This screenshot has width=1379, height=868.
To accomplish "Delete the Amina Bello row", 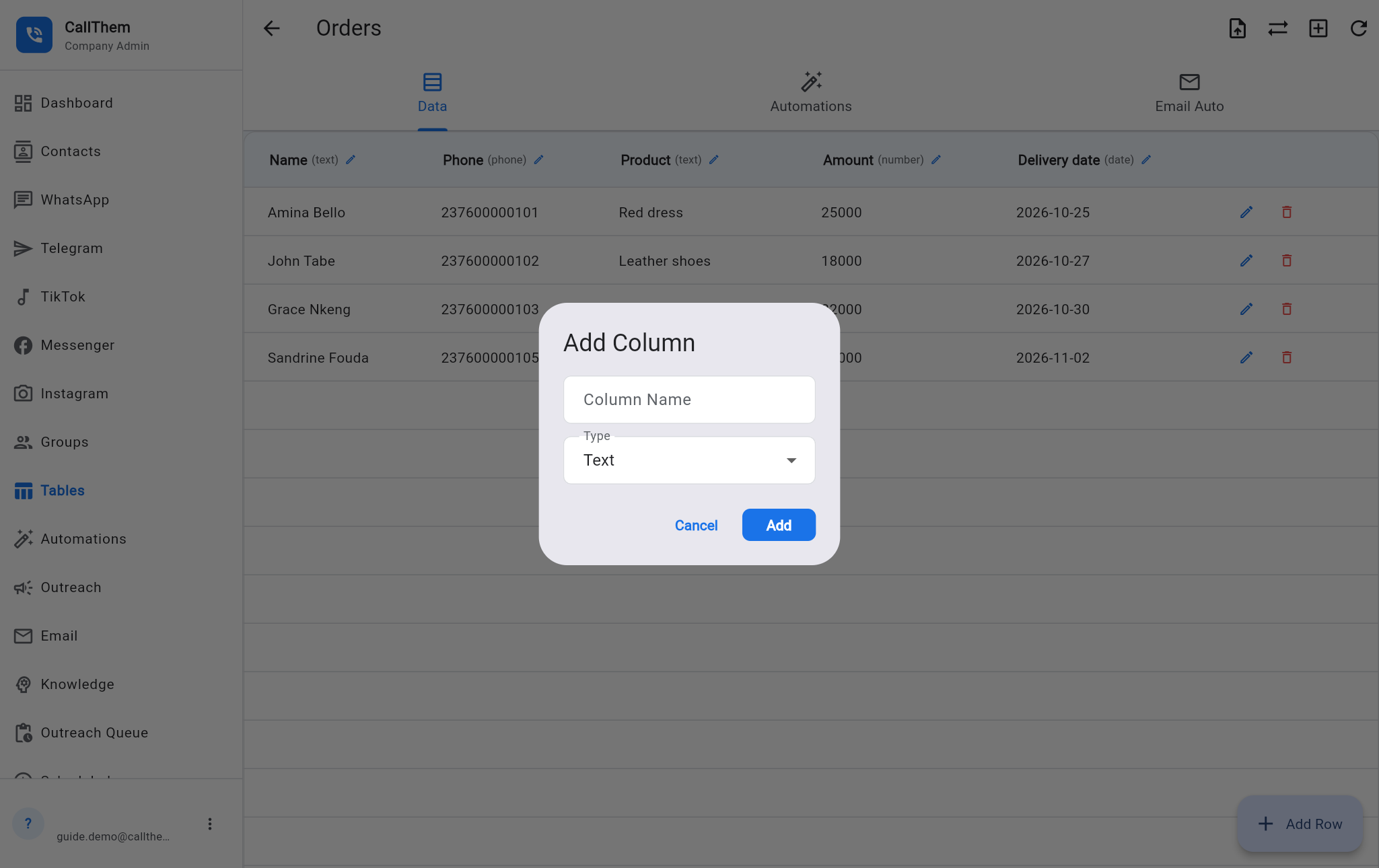I will 1287,213.
